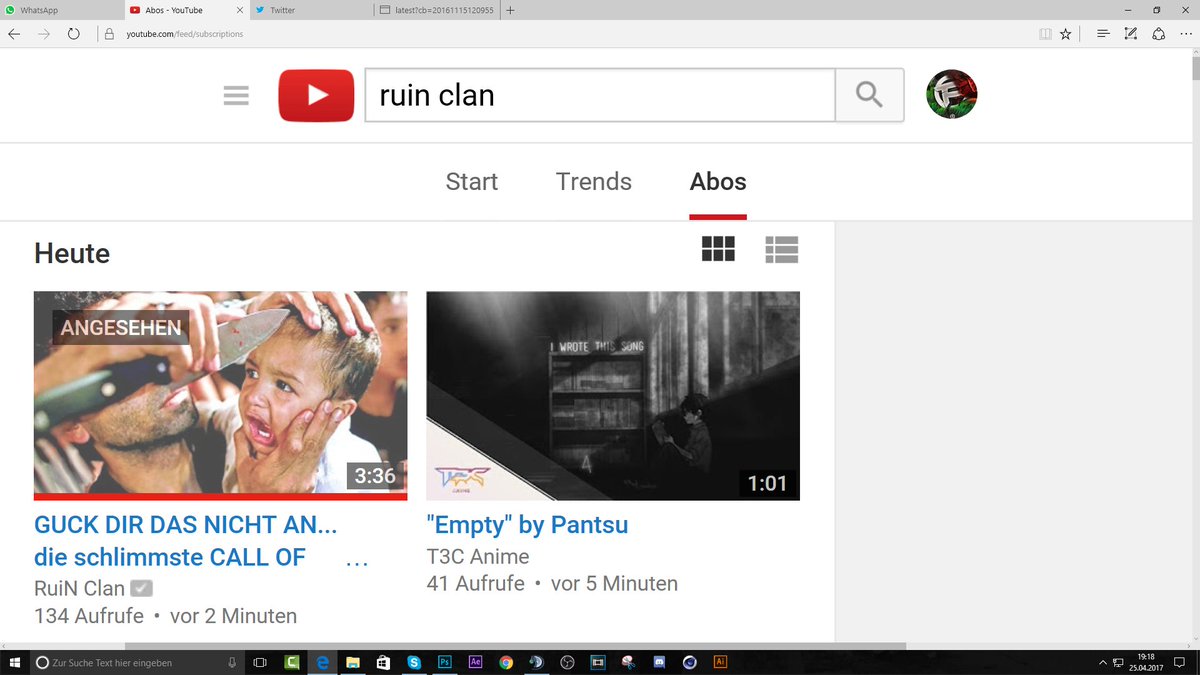Open Edge reading view icon
Viewport: 1200px width, 675px height.
click(1045, 33)
